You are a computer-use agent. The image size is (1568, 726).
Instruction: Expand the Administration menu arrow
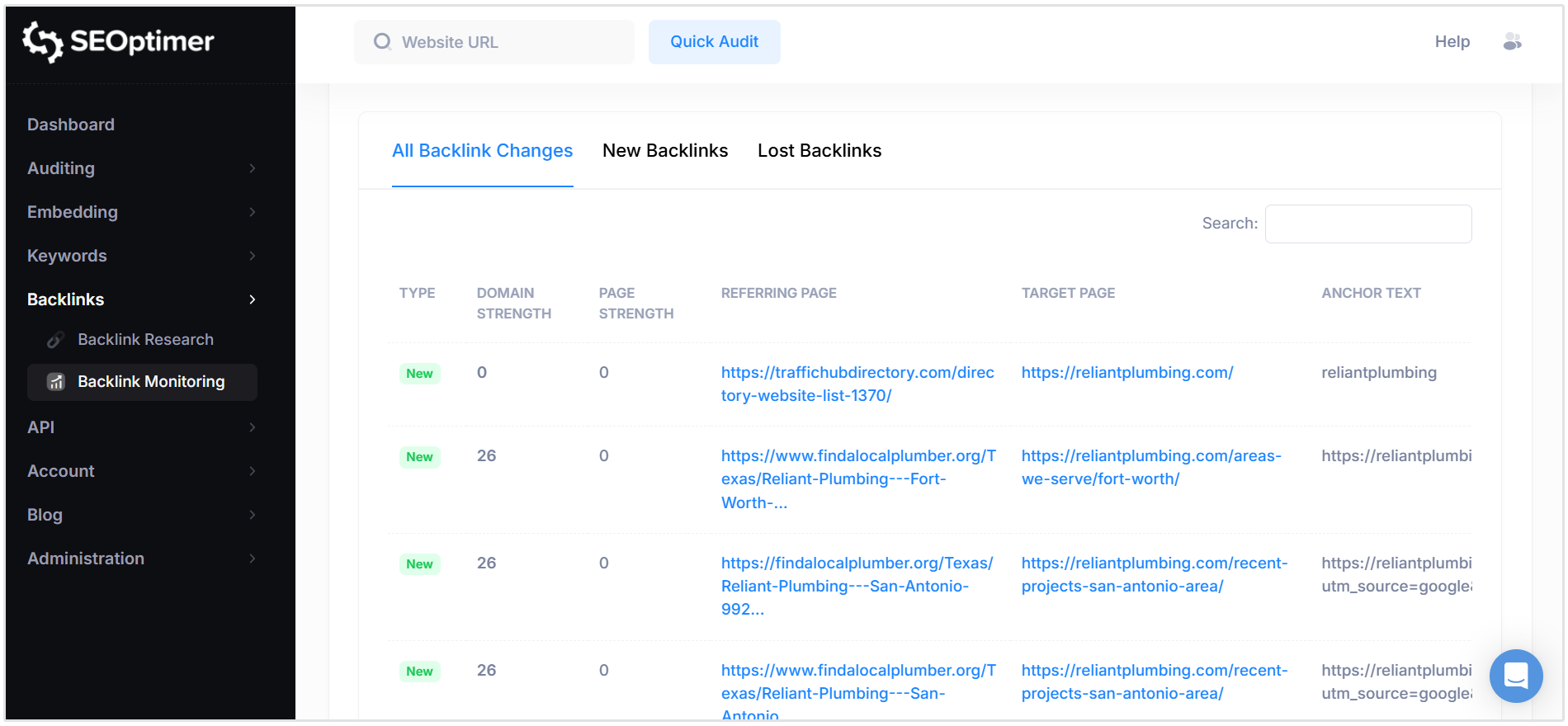click(x=252, y=559)
